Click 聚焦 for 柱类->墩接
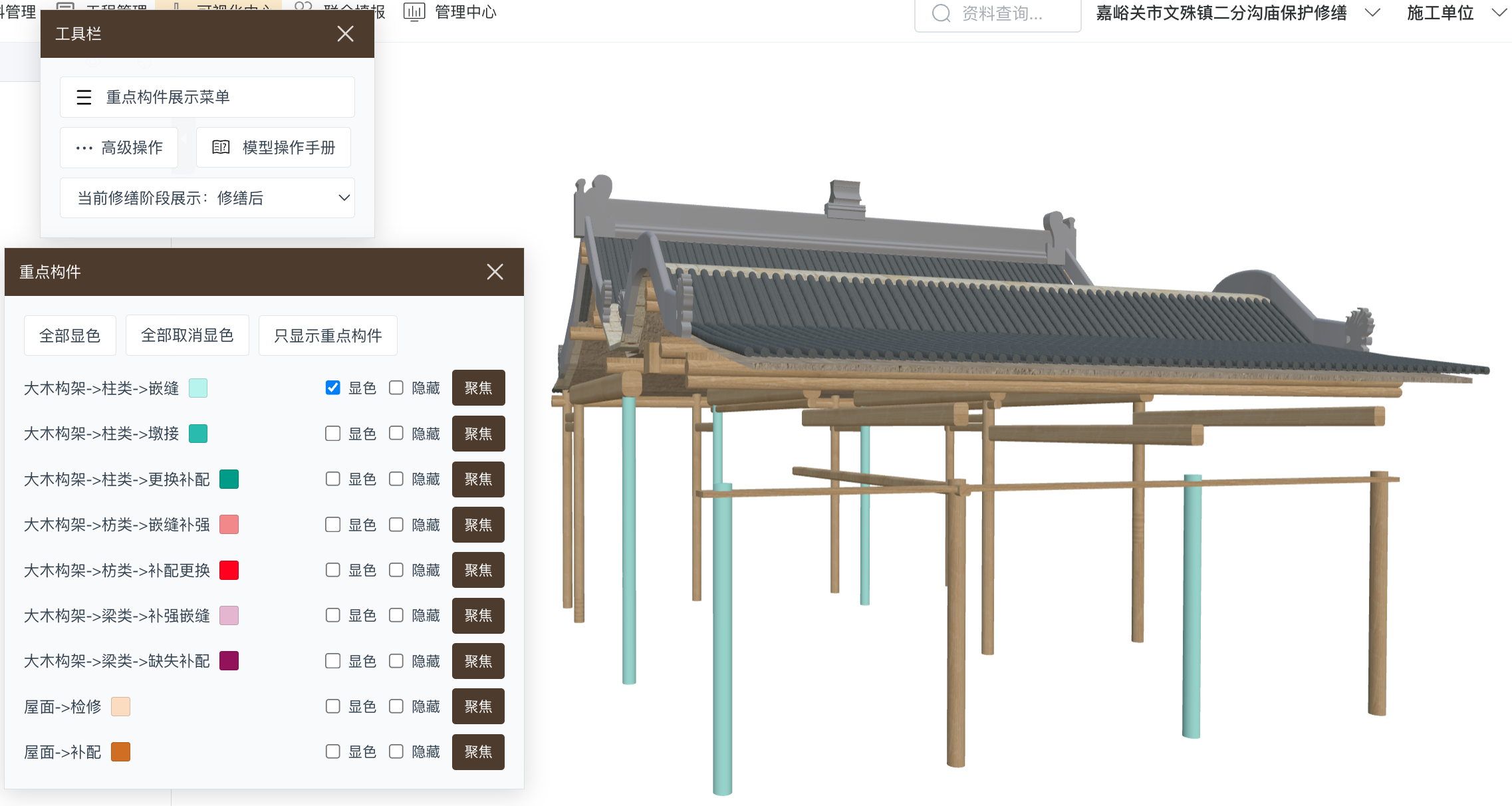The height and width of the screenshot is (806, 1512). 479,434
